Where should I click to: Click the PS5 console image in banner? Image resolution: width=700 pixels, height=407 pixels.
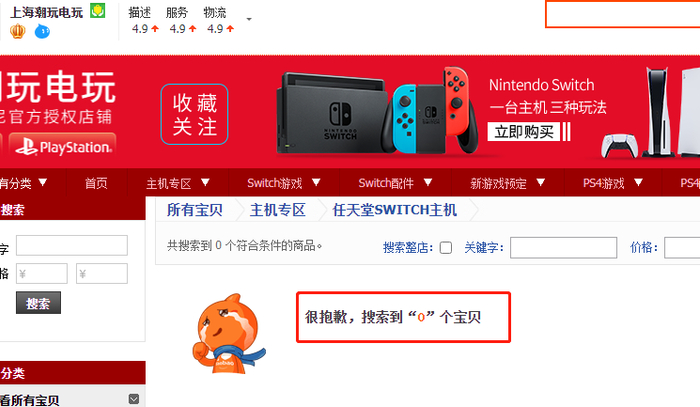651,112
